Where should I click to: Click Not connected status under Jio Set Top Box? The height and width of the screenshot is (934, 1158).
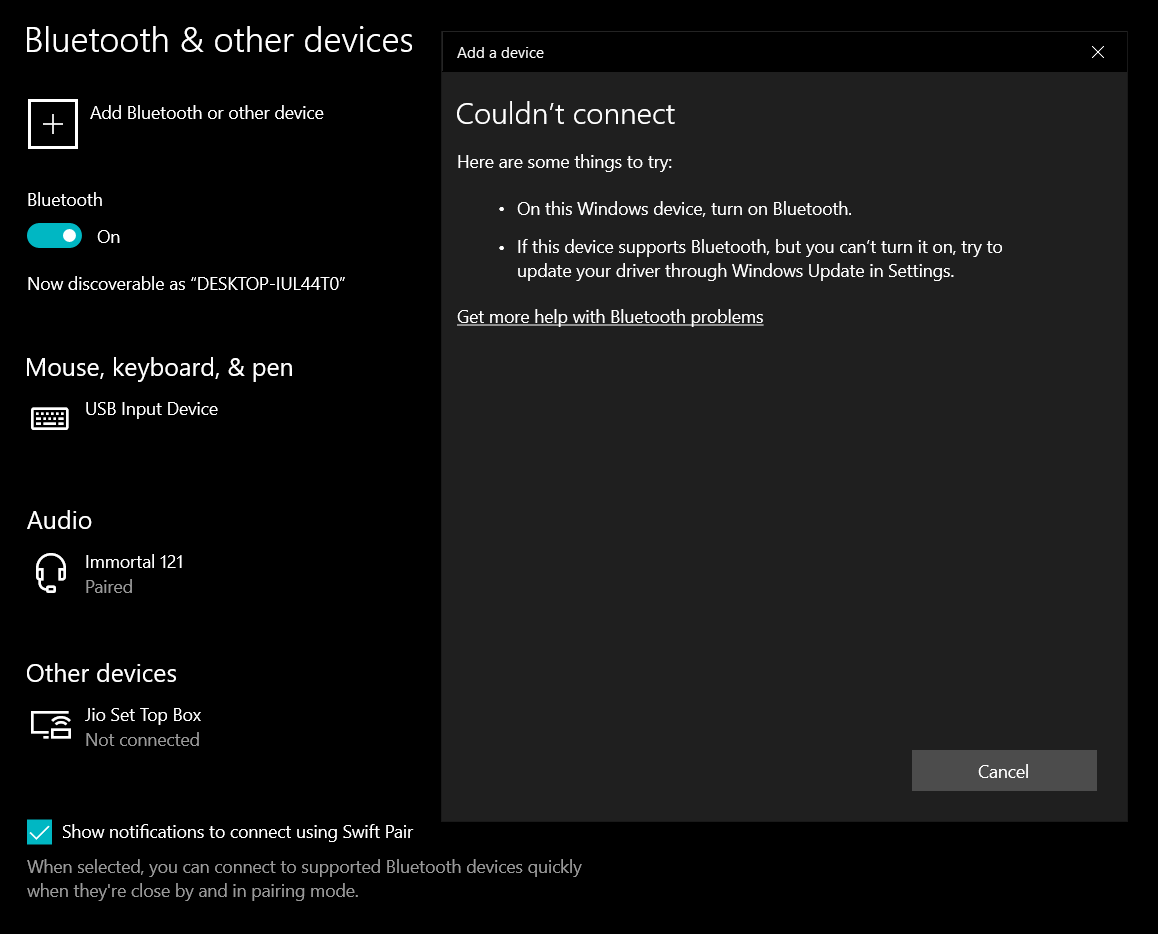[142, 740]
